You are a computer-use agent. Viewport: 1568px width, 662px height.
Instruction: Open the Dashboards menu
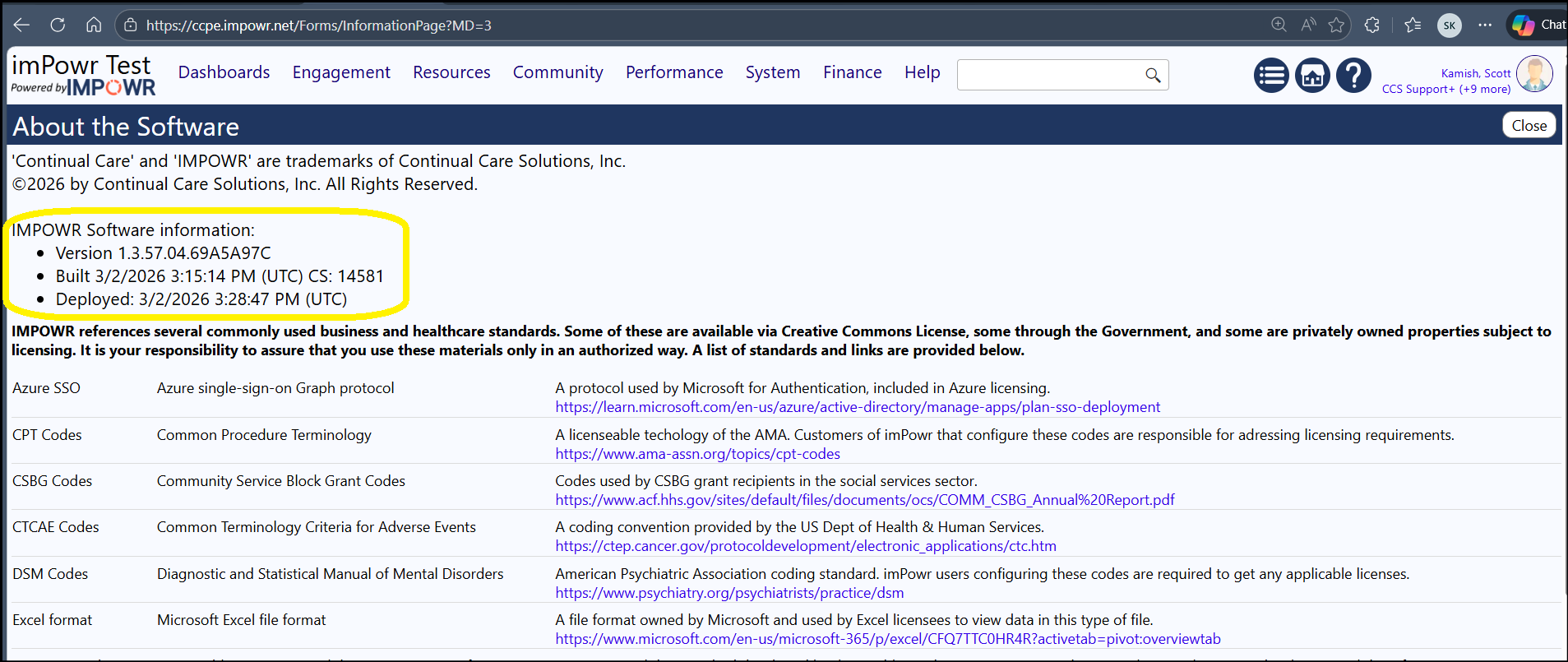tap(224, 72)
